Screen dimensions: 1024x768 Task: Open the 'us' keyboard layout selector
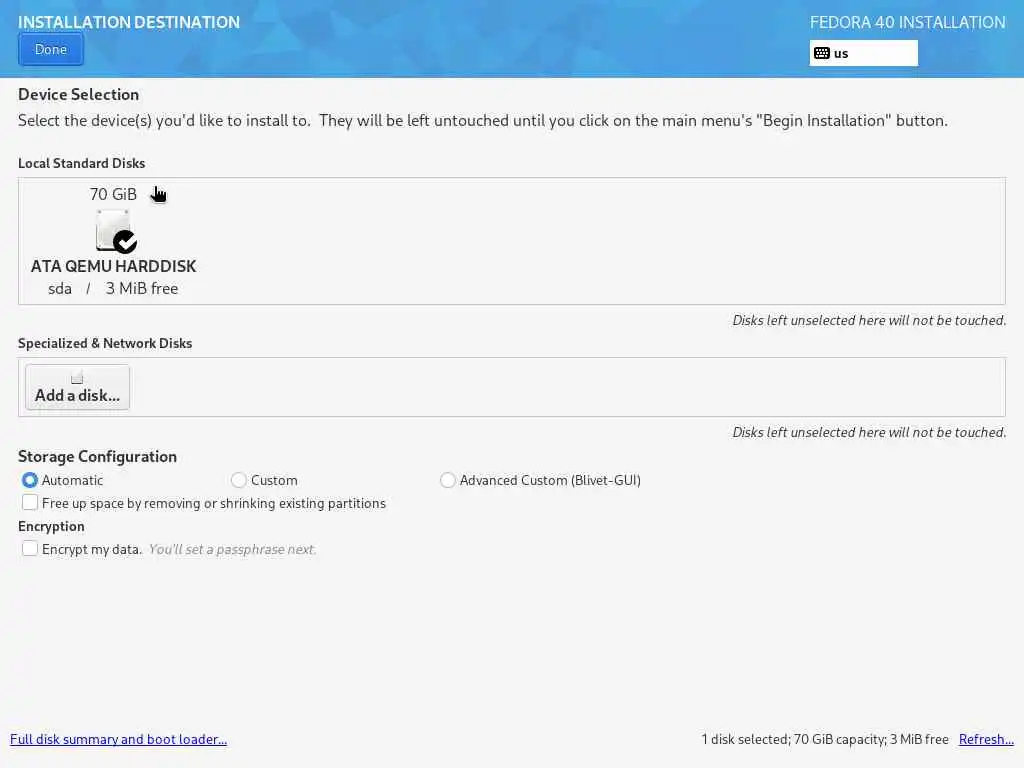click(863, 54)
